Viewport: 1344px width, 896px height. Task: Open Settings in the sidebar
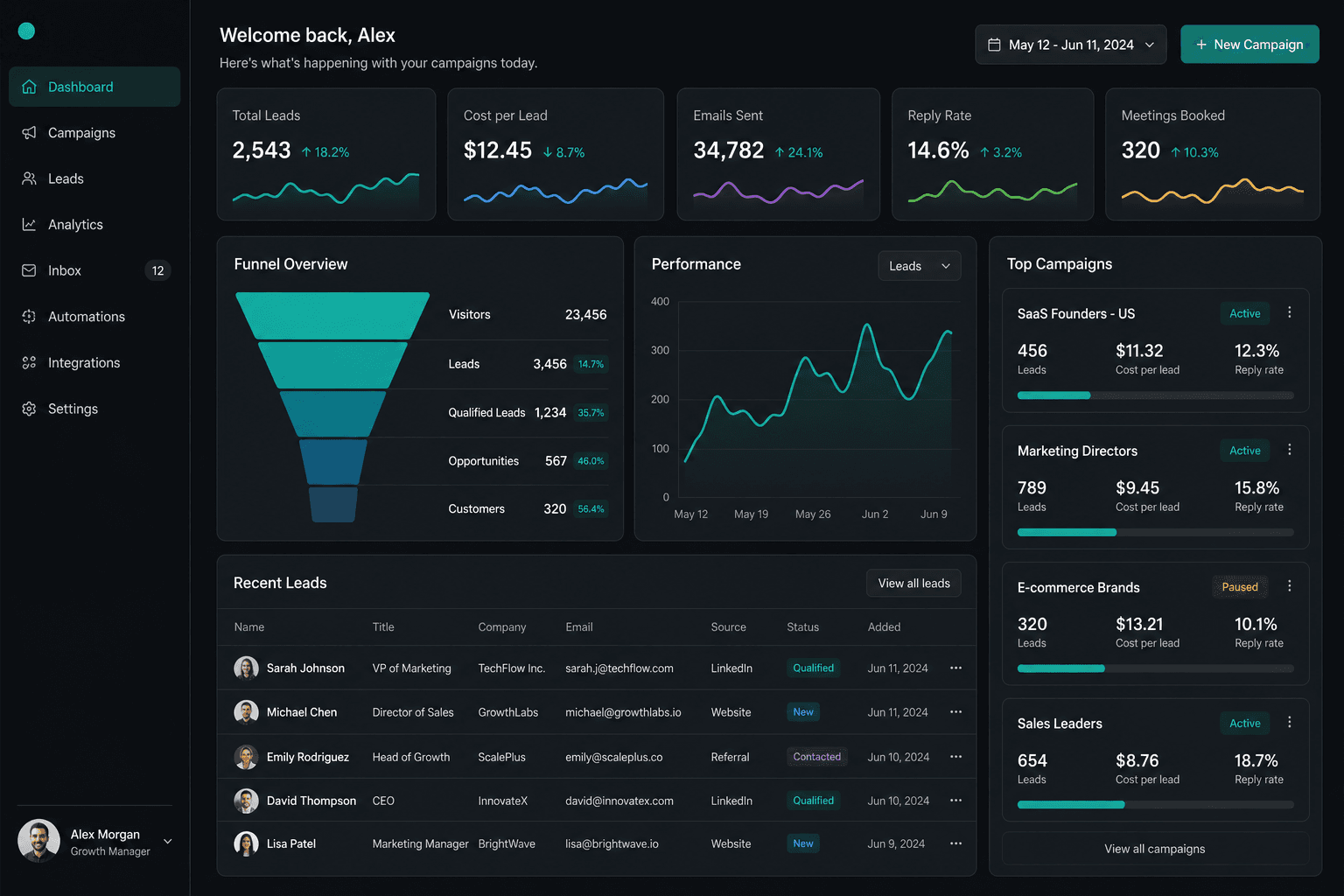94,409
